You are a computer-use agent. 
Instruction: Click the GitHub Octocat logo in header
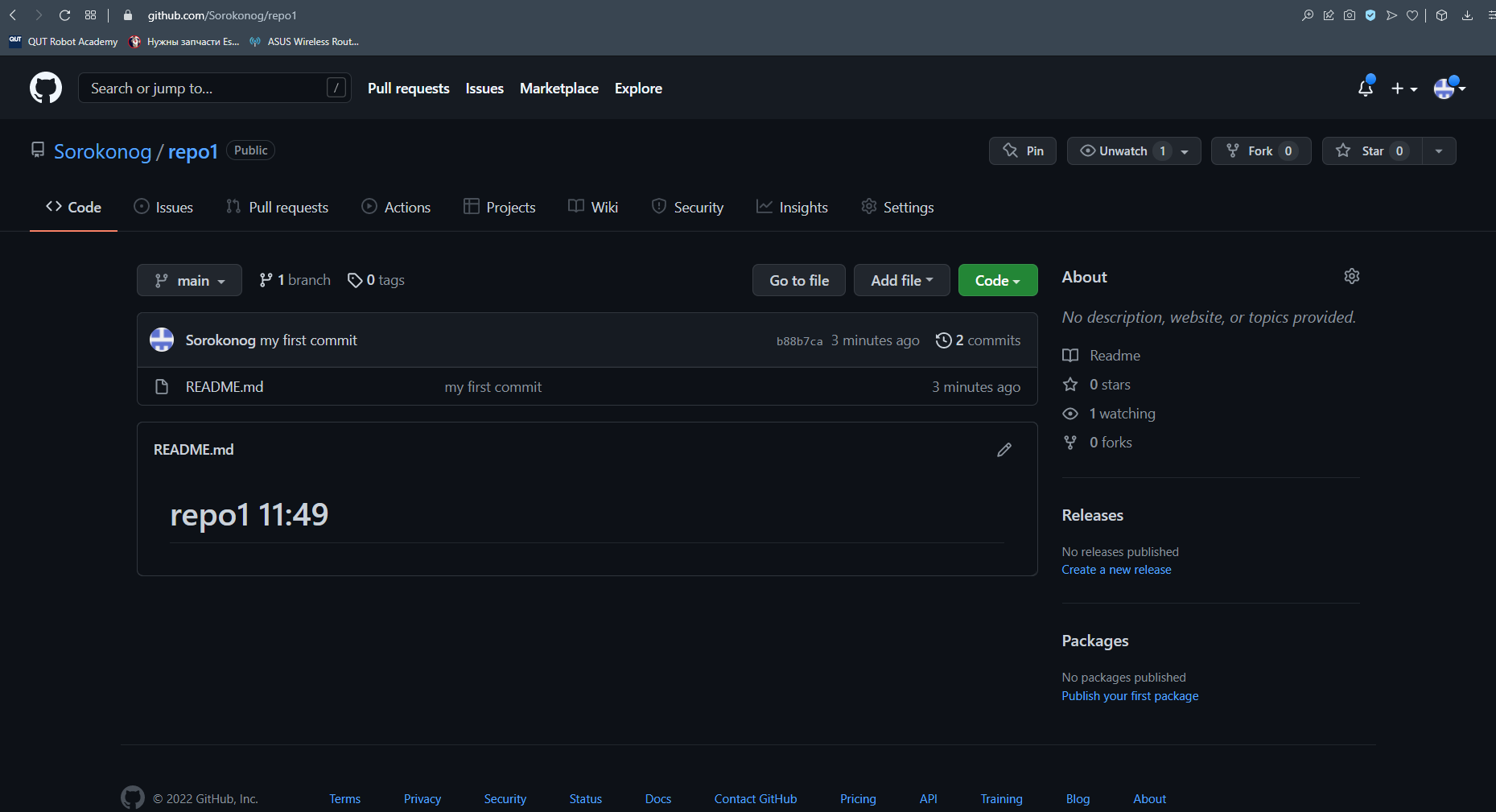46,88
